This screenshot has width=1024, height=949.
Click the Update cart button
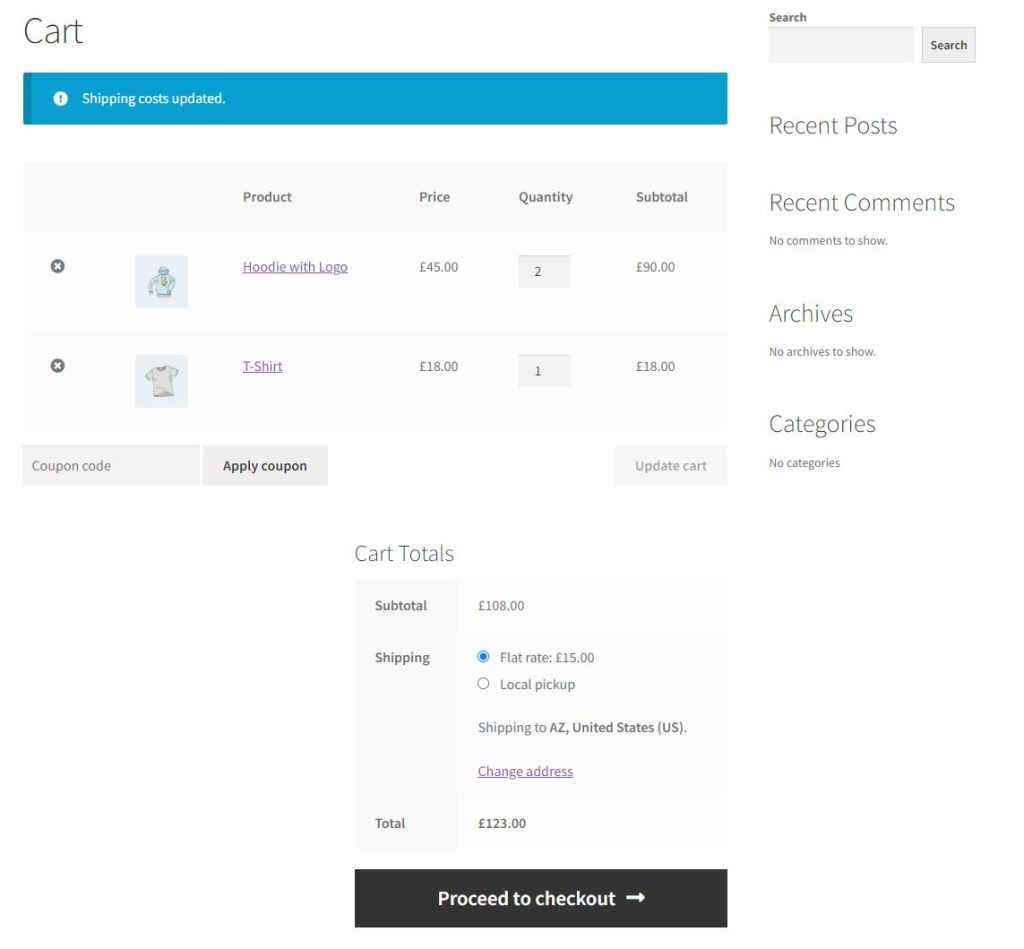(671, 466)
